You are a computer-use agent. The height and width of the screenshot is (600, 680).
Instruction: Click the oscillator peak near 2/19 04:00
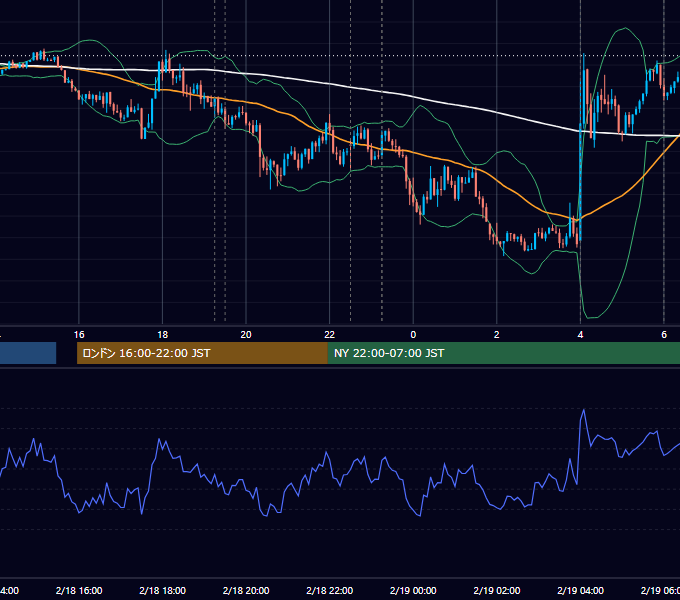584,410
